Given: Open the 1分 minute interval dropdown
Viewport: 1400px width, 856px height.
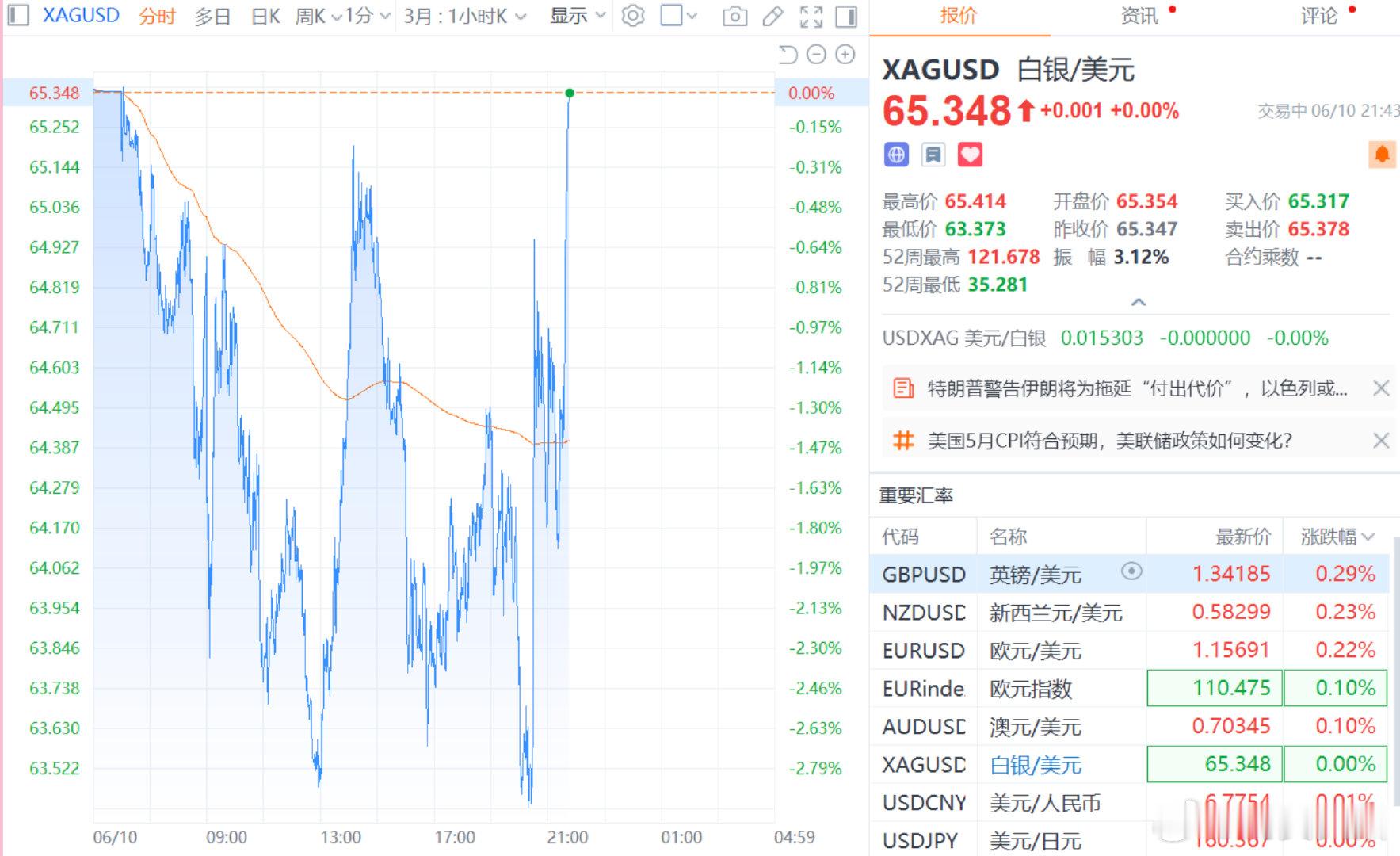Looking at the screenshot, I should tap(367, 16).
